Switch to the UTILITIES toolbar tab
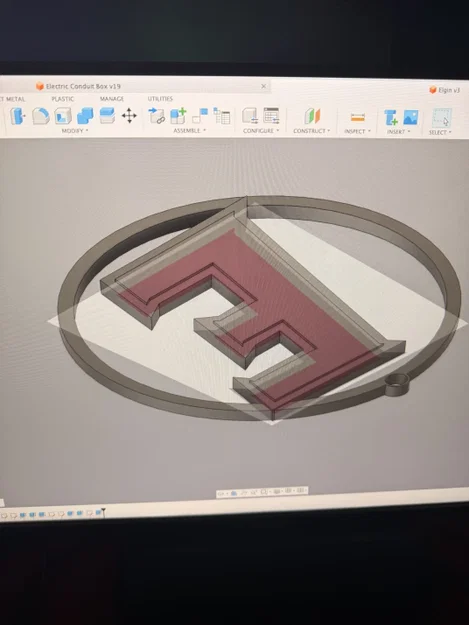469x625 pixels. pyautogui.click(x=160, y=99)
